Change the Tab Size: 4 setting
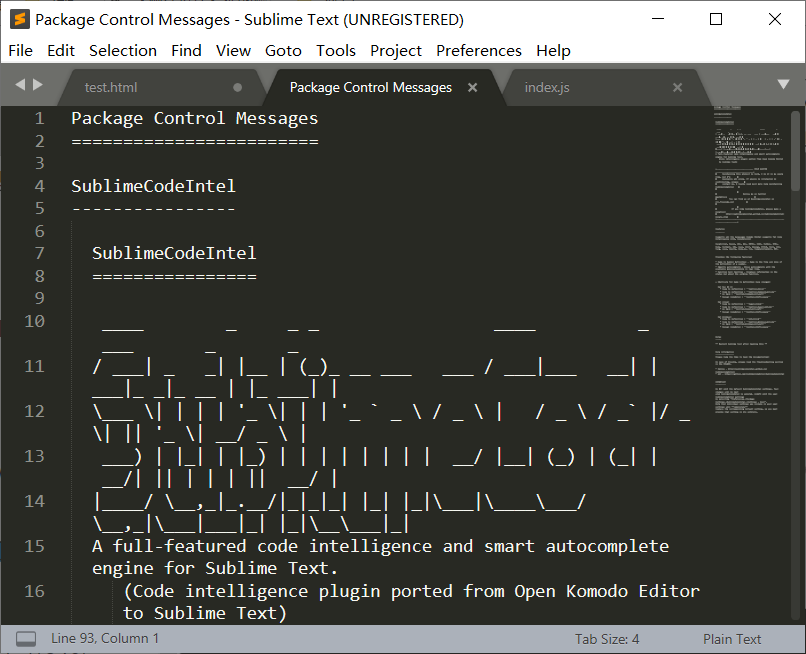 tap(607, 639)
